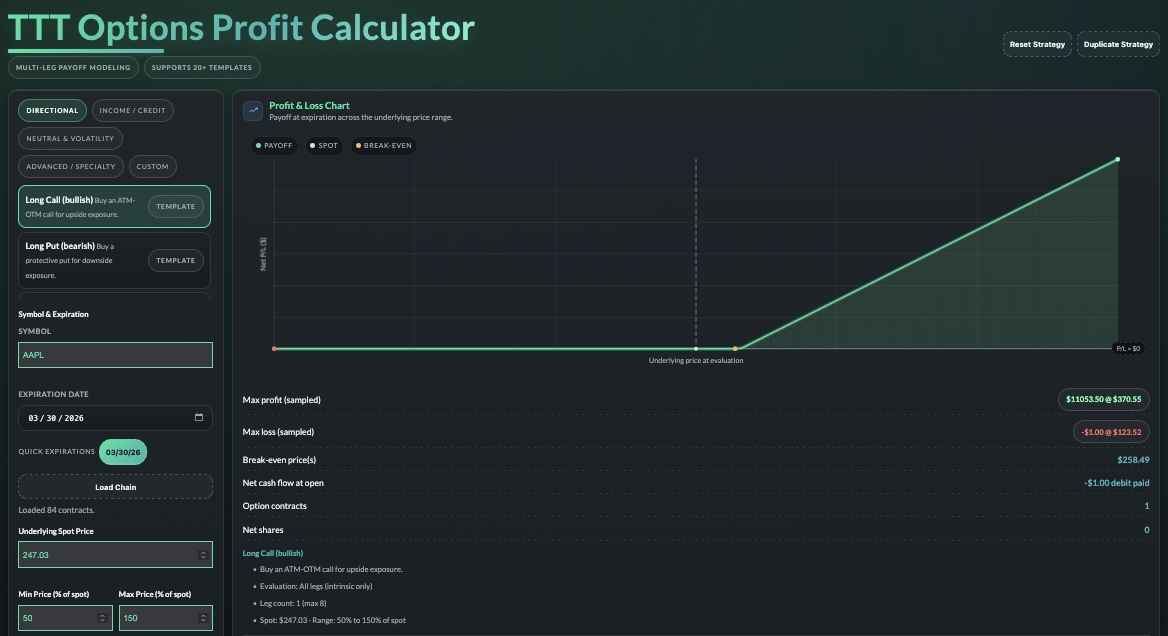1168x636 pixels.
Task: Click the Duplicate Strategy button
Action: [1118, 44]
